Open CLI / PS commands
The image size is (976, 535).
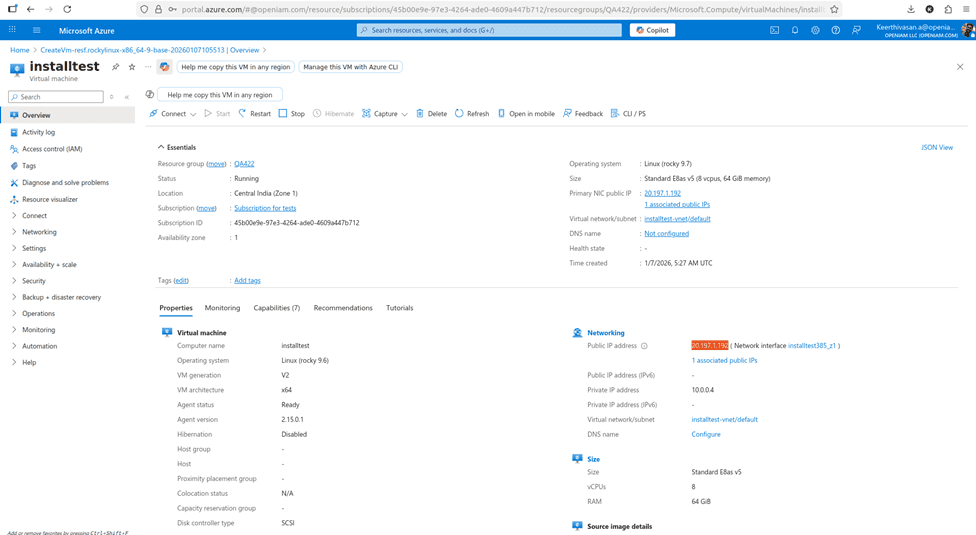pyautogui.click(x=628, y=113)
